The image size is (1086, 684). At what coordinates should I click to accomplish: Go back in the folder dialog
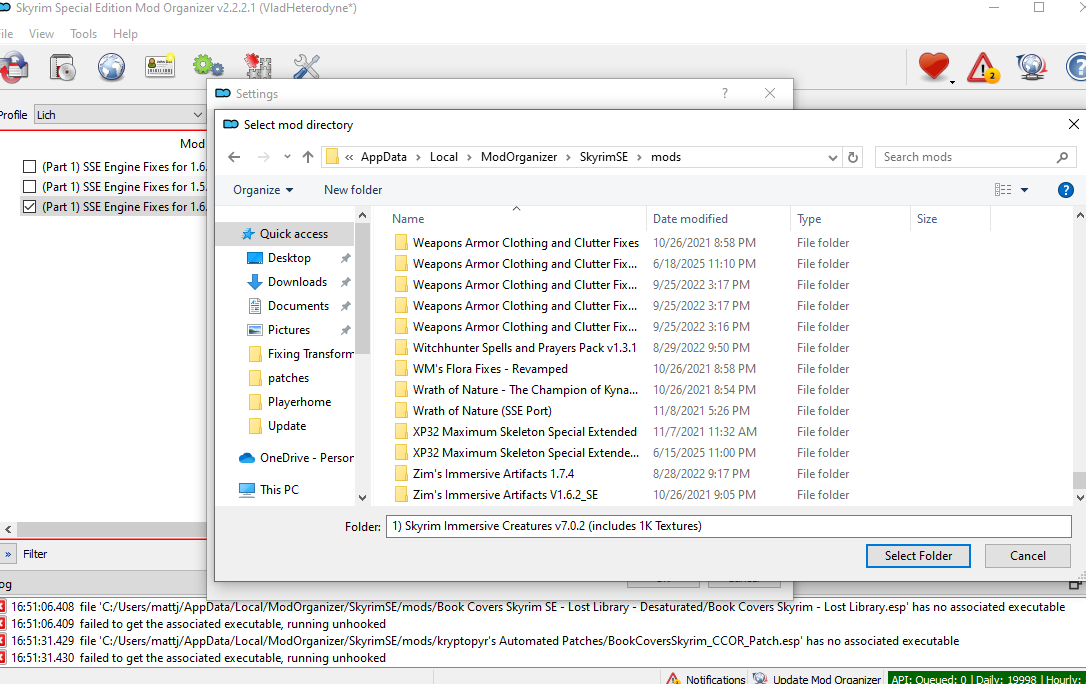coord(234,157)
